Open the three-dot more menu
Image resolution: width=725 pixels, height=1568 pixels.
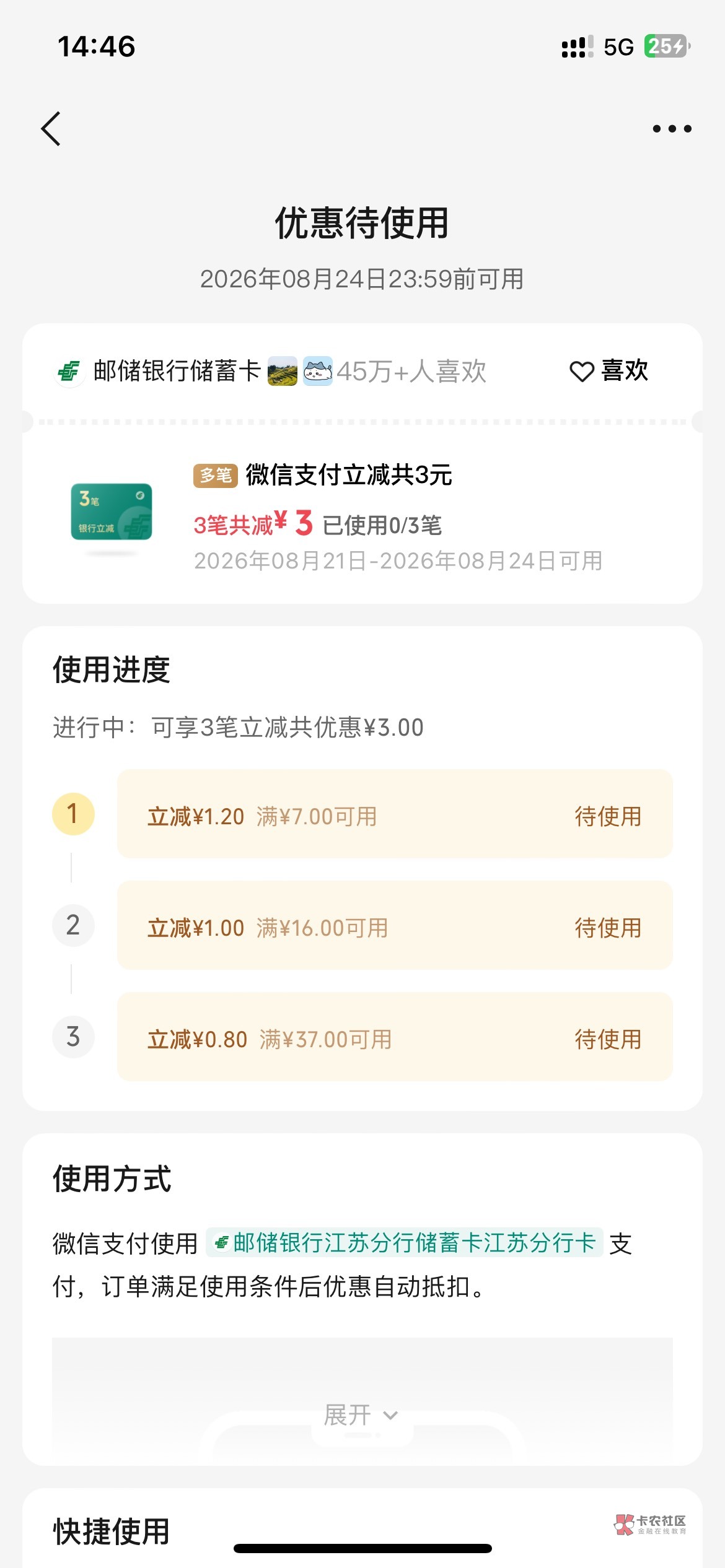point(672,129)
